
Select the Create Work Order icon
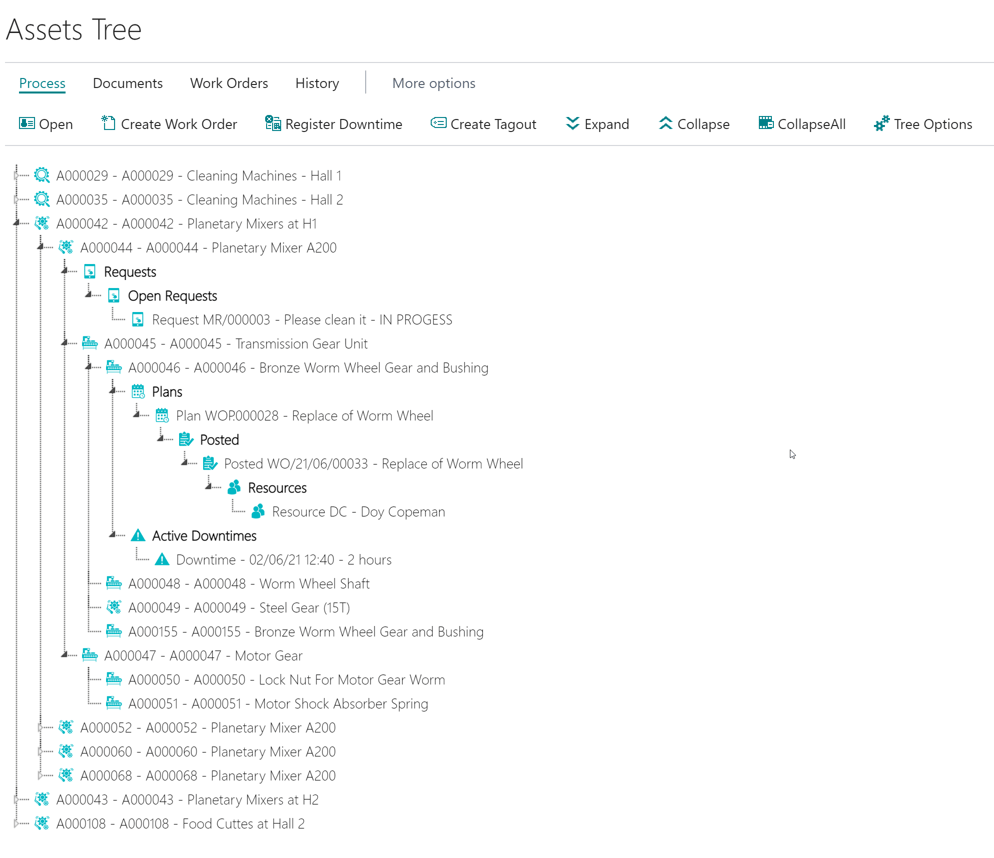pos(106,123)
